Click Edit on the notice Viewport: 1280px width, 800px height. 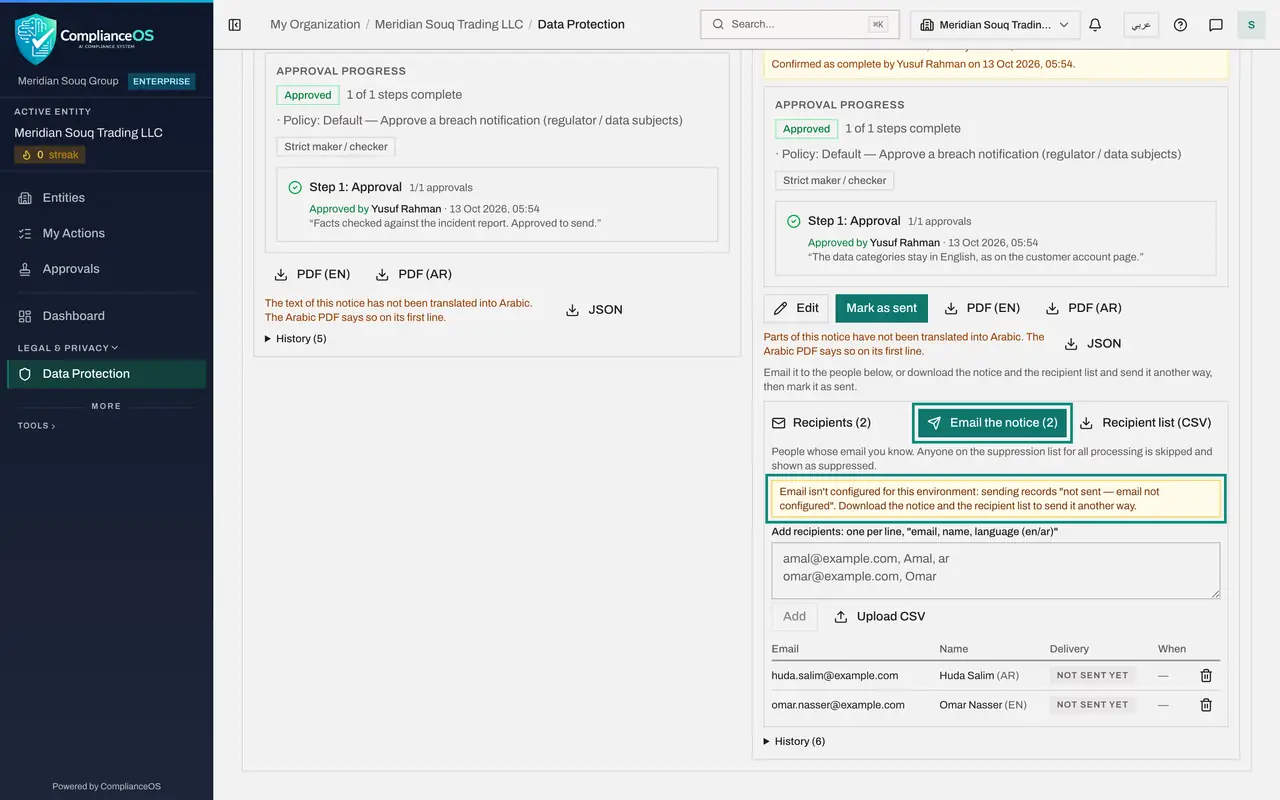coord(796,308)
